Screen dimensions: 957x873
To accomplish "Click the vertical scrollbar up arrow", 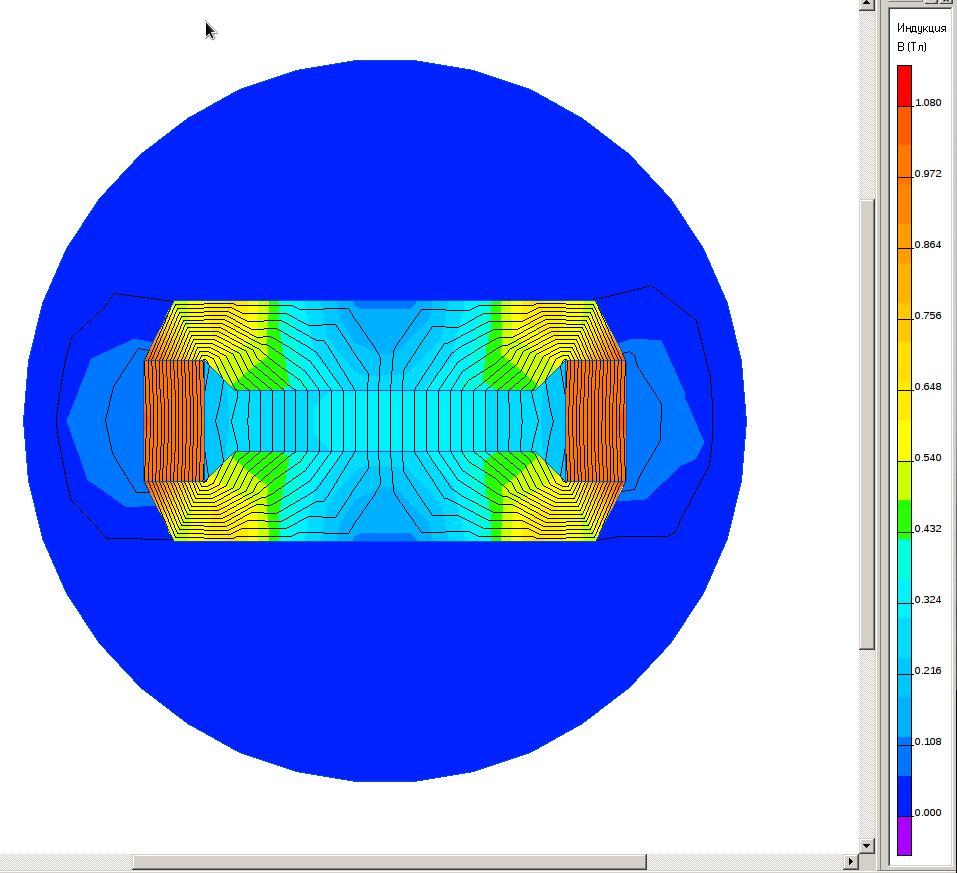I will 867,4.
